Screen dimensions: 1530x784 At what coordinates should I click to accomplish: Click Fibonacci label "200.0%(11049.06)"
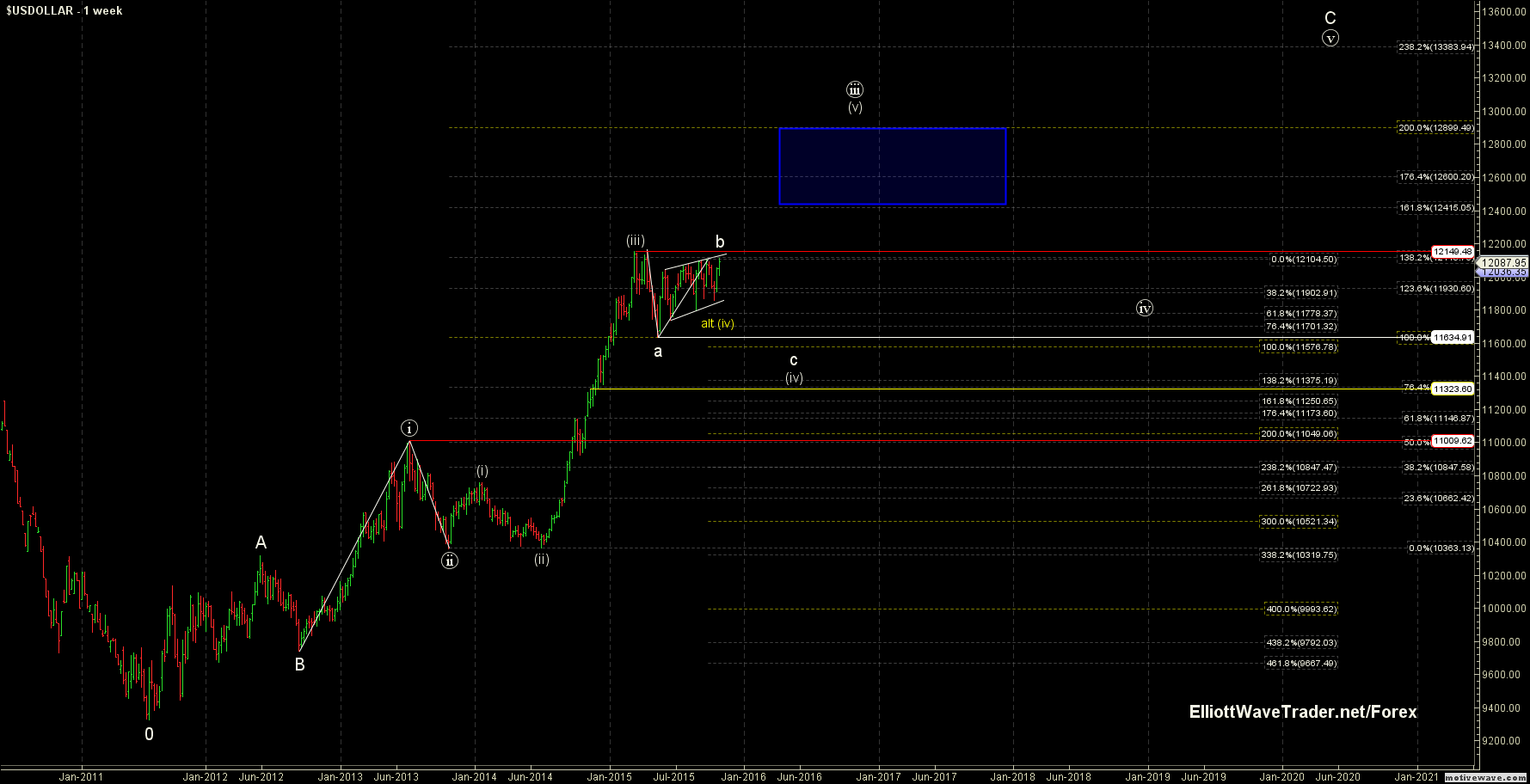(1300, 434)
